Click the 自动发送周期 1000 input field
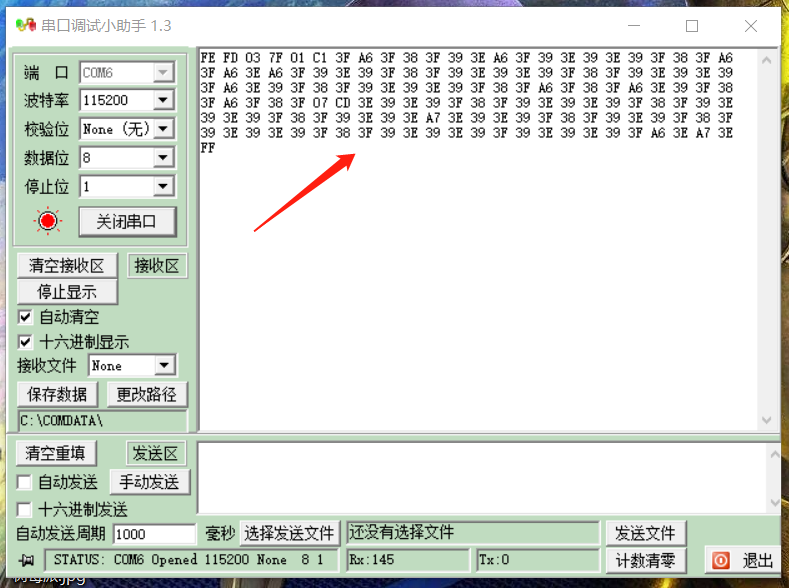 pos(154,534)
